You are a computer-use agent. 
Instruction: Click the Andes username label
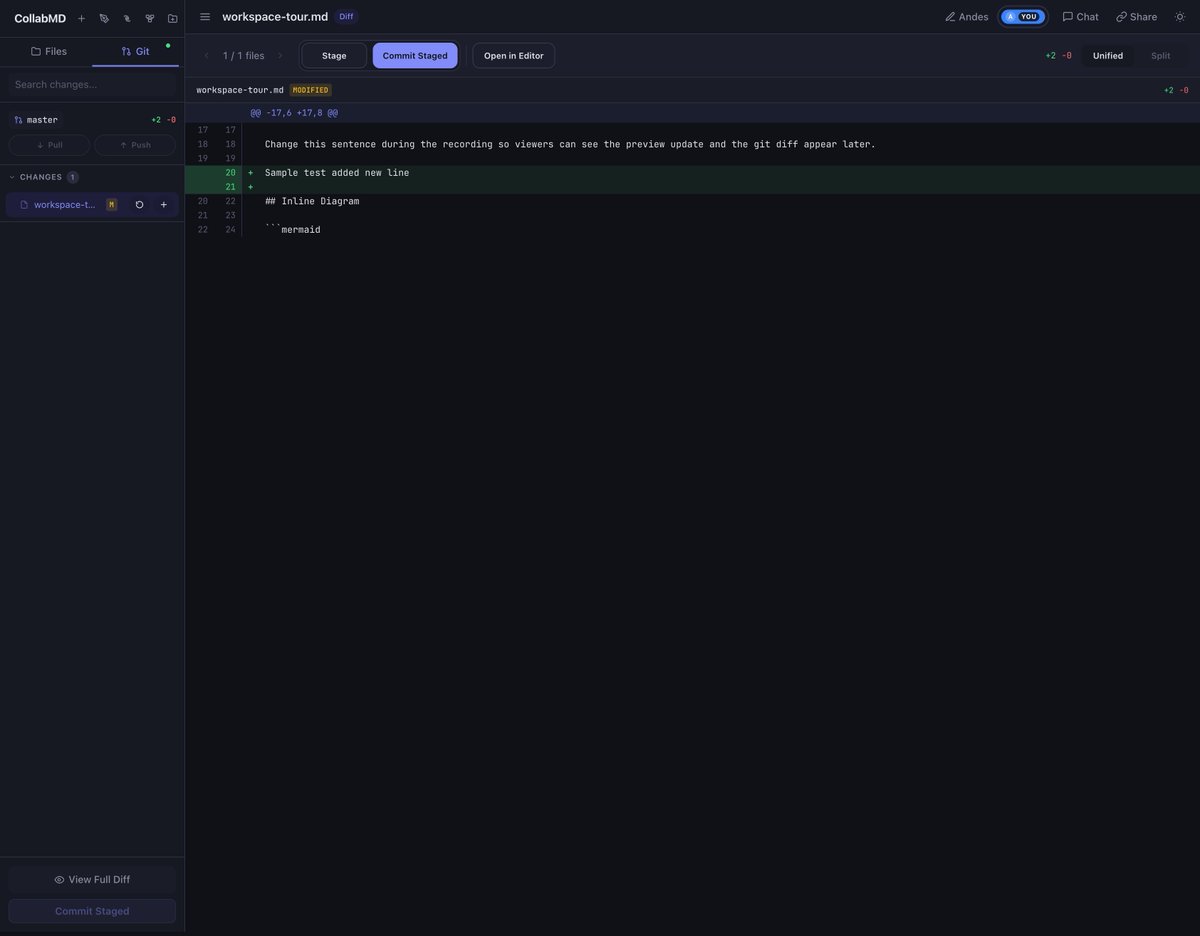974,17
